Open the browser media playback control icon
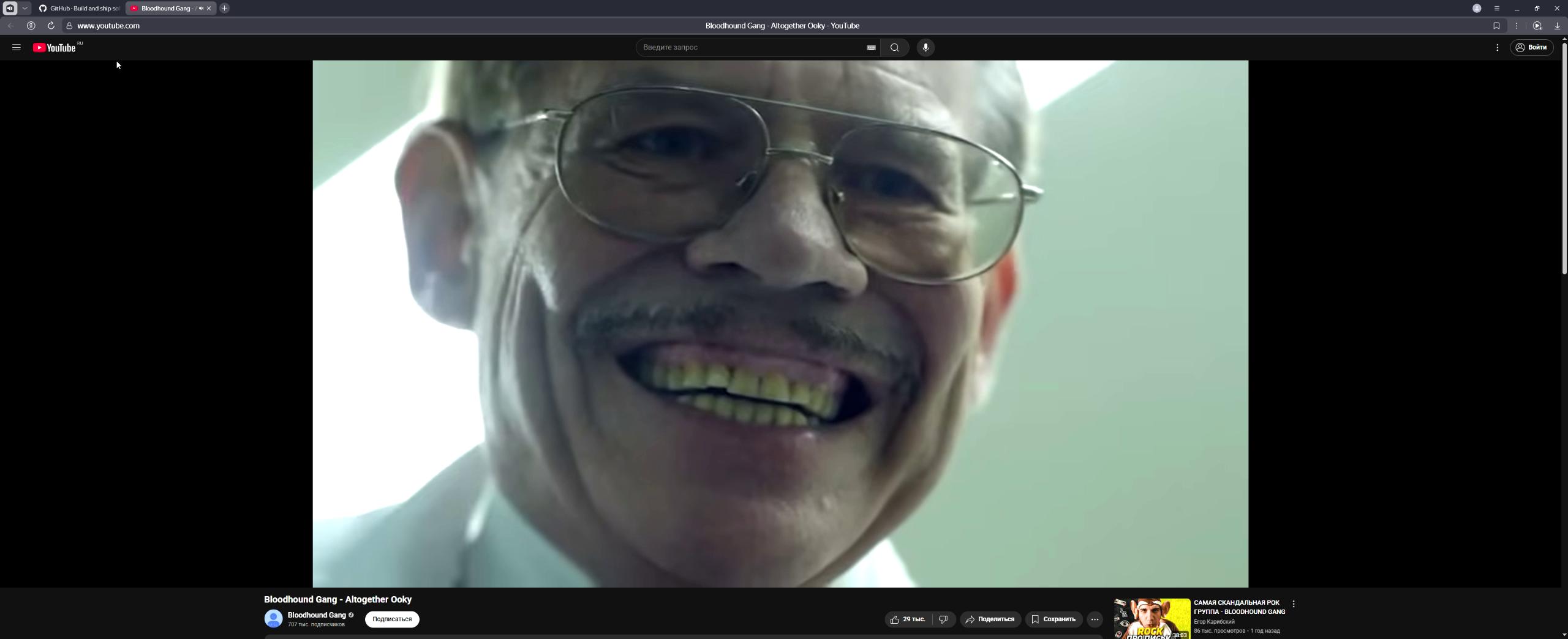This screenshot has width=1568, height=639. [x=1537, y=26]
